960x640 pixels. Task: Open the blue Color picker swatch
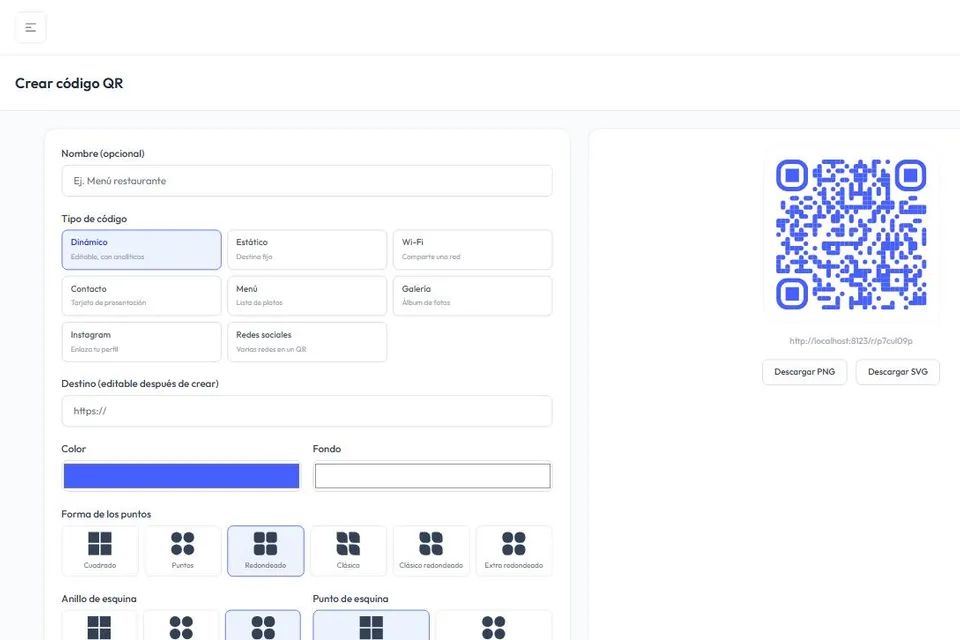[181, 476]
